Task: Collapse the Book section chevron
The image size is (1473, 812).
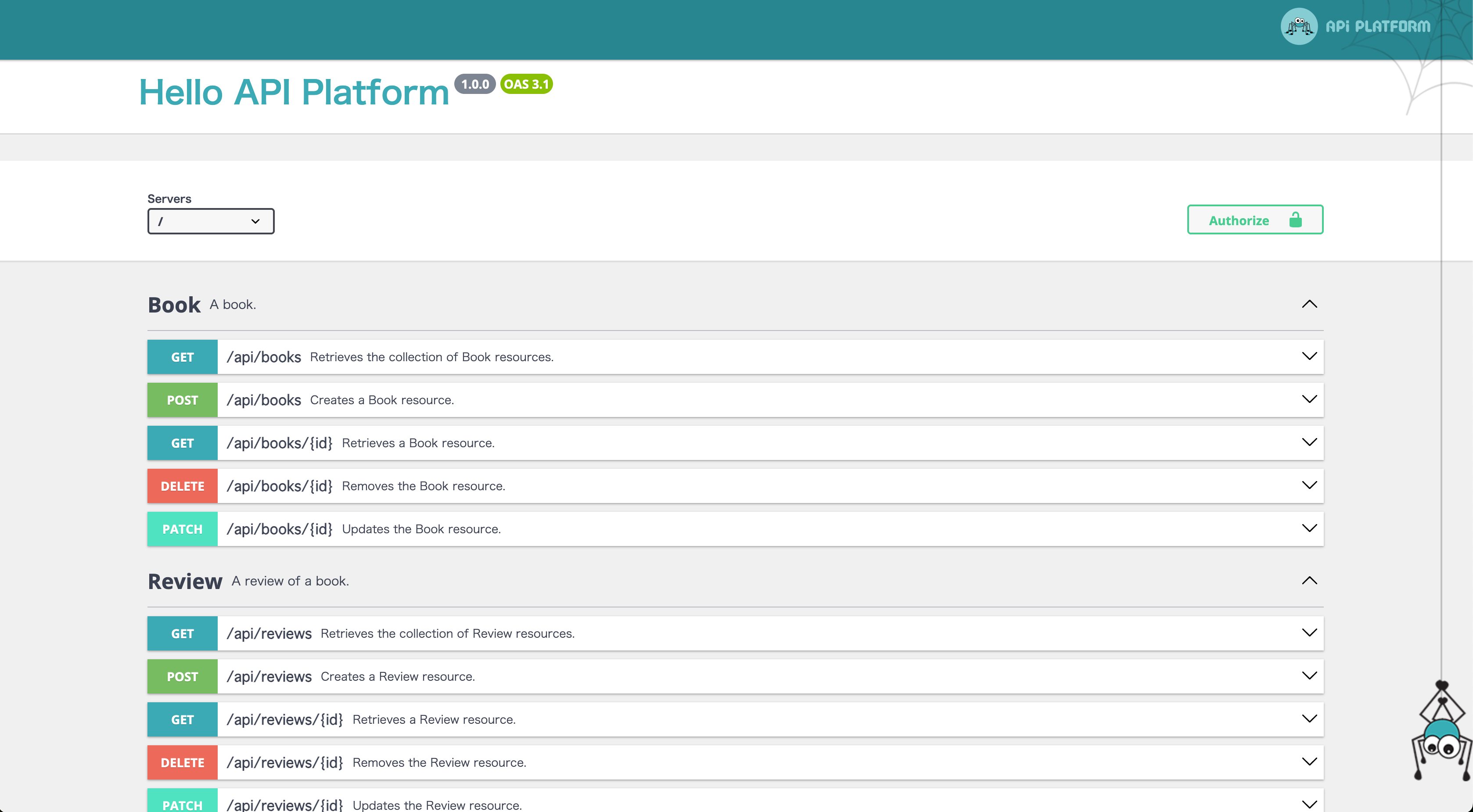Action: tap(1309, 304)
